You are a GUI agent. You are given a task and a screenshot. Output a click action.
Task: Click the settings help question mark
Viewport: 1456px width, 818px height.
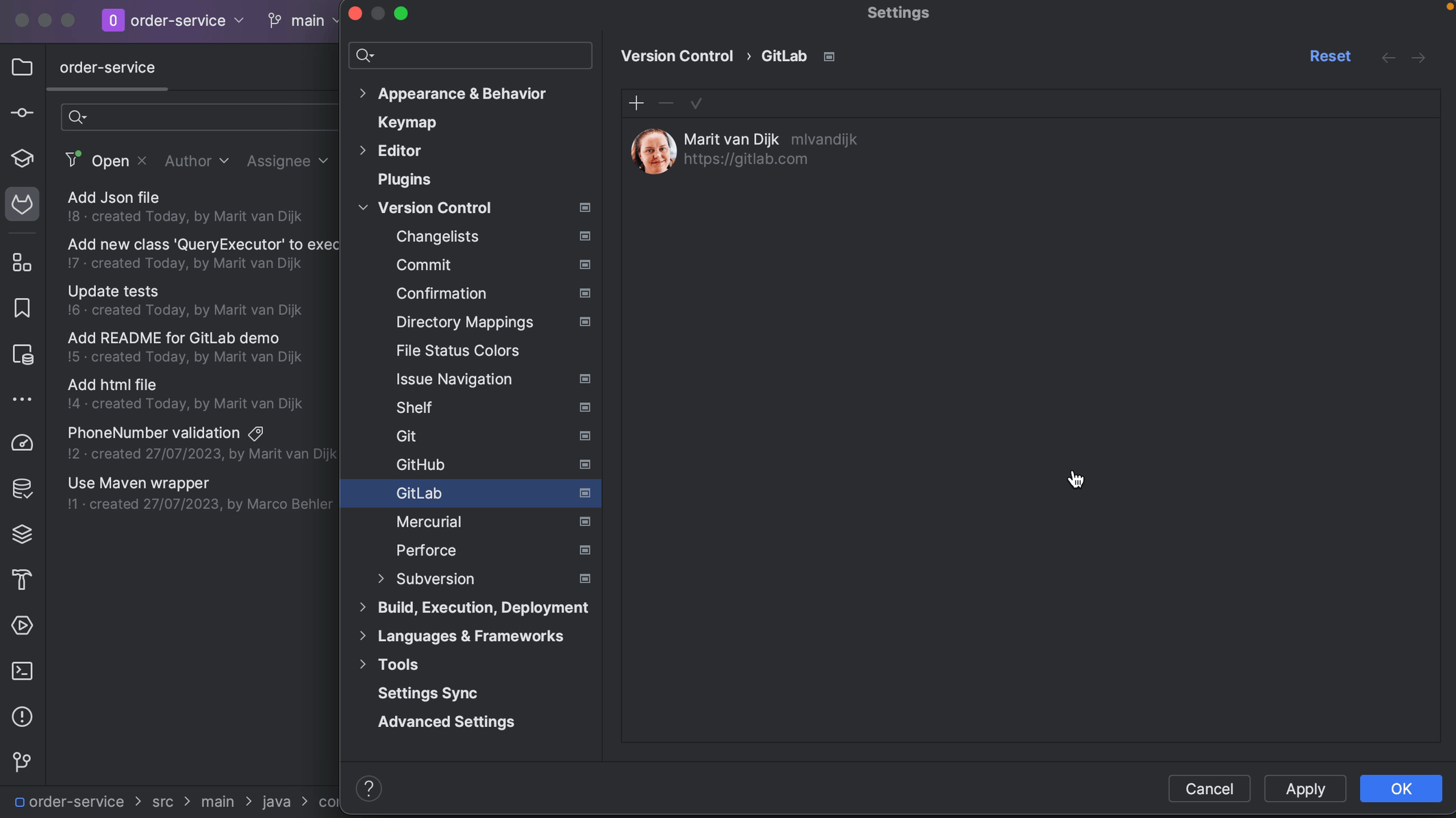click(x=368, y=789)
